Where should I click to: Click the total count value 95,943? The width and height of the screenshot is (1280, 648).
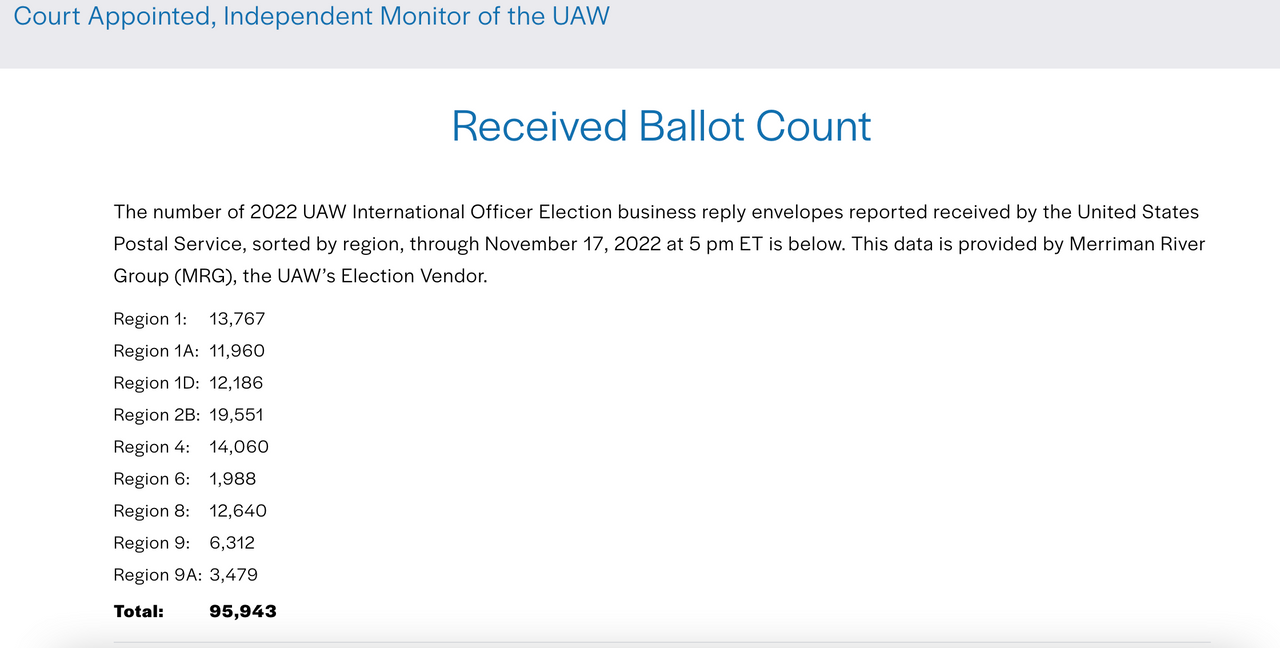243,611
